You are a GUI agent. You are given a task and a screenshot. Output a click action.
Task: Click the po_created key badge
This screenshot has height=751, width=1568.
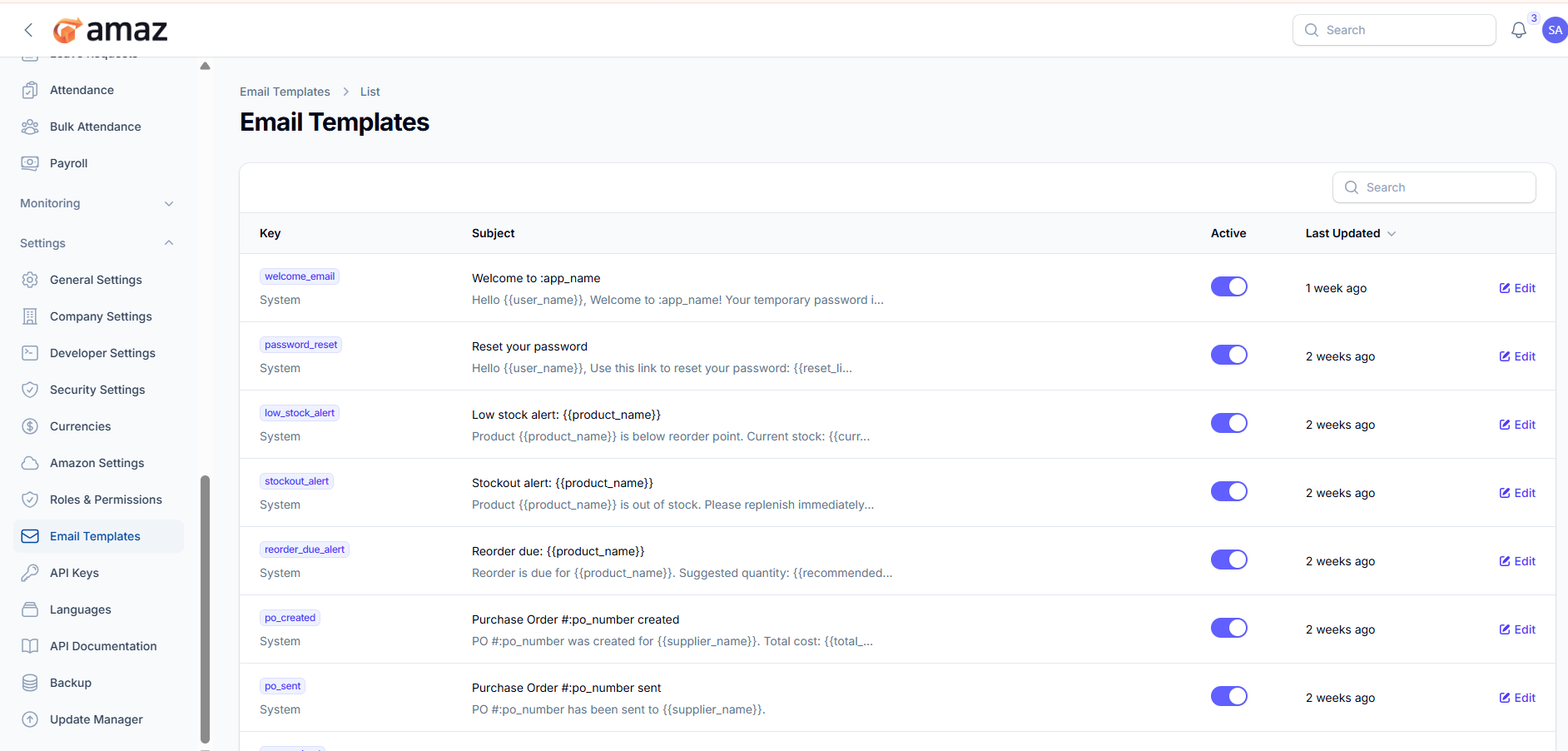[290, 618]
